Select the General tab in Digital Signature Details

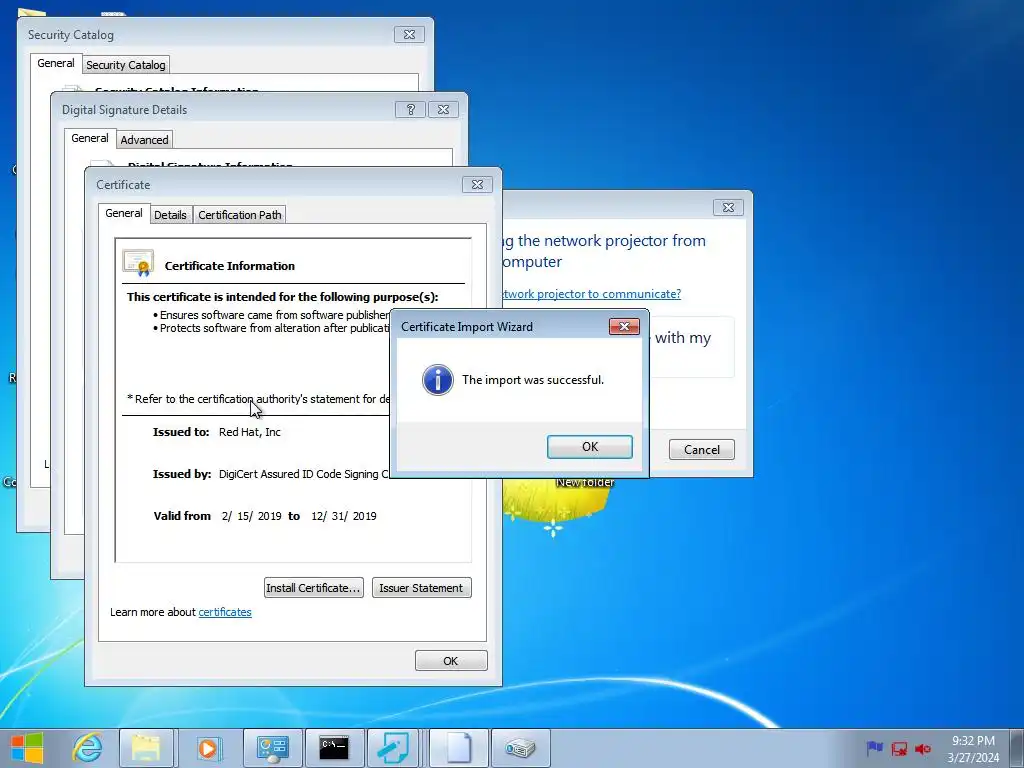(x=89, y=138)
